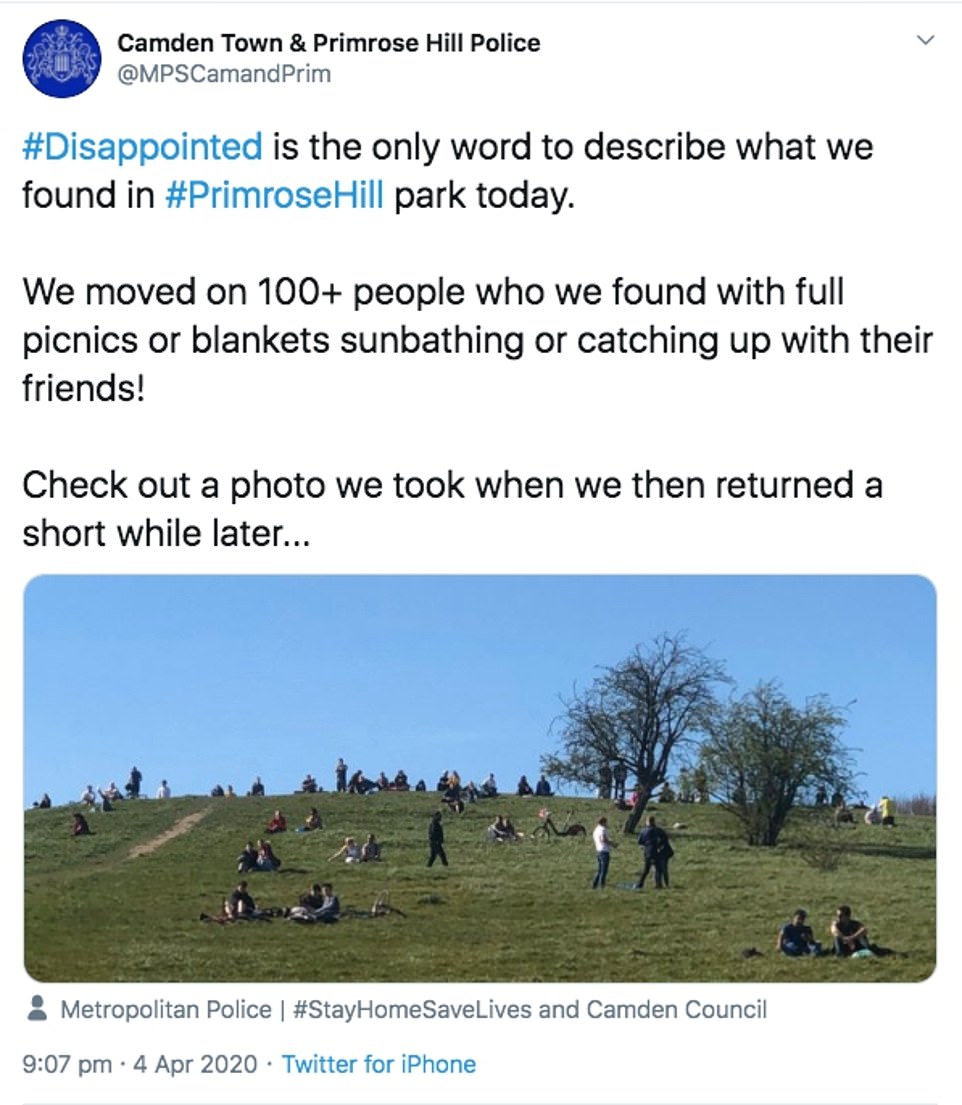The height and width of the screenshot is (1105, 962).
Task: Open the @MPSCamandPrim handle
Action: [223, 74]
